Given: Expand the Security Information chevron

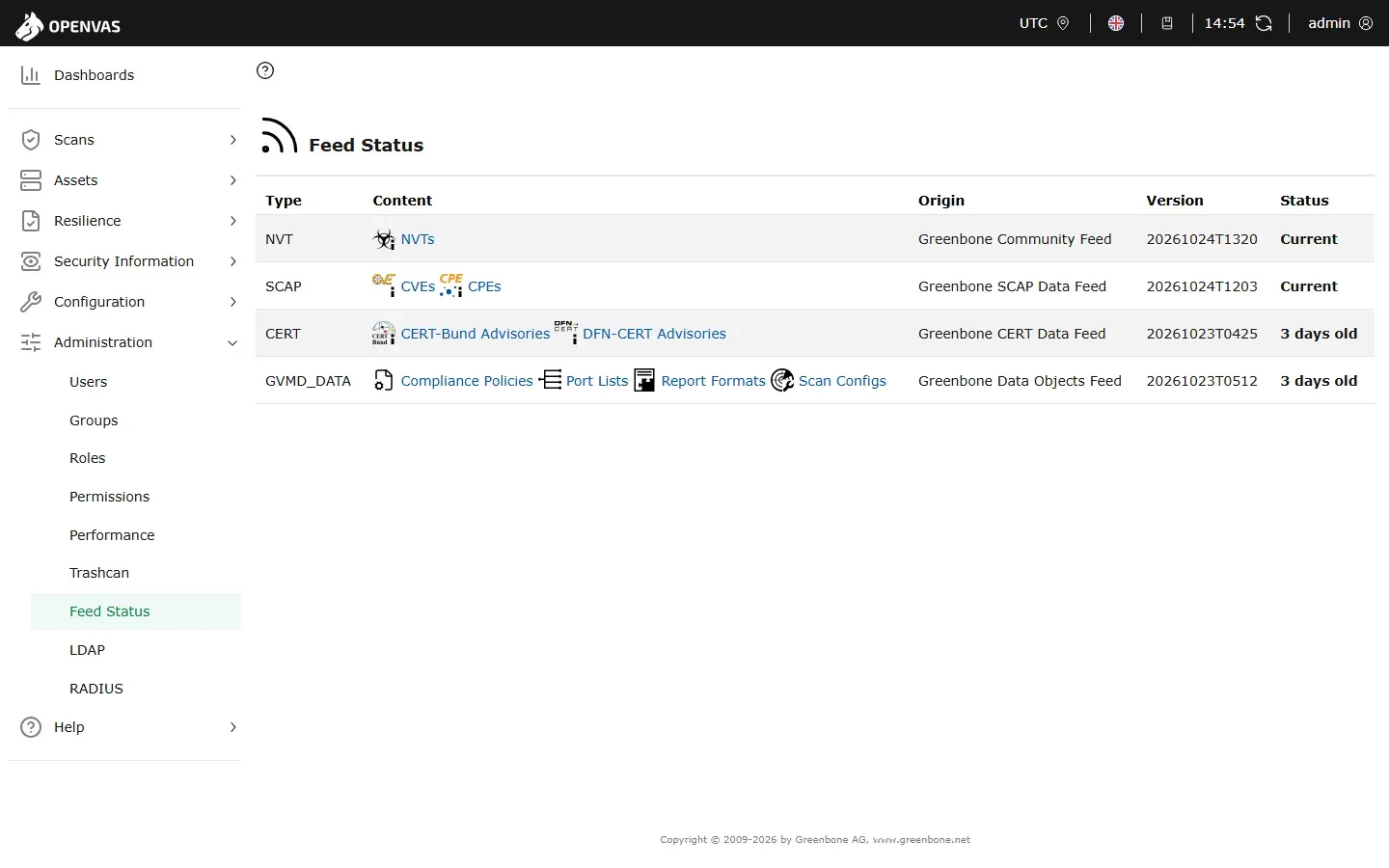Looking at the screenshot, I should pyautogui.click(x=232, y=261).
